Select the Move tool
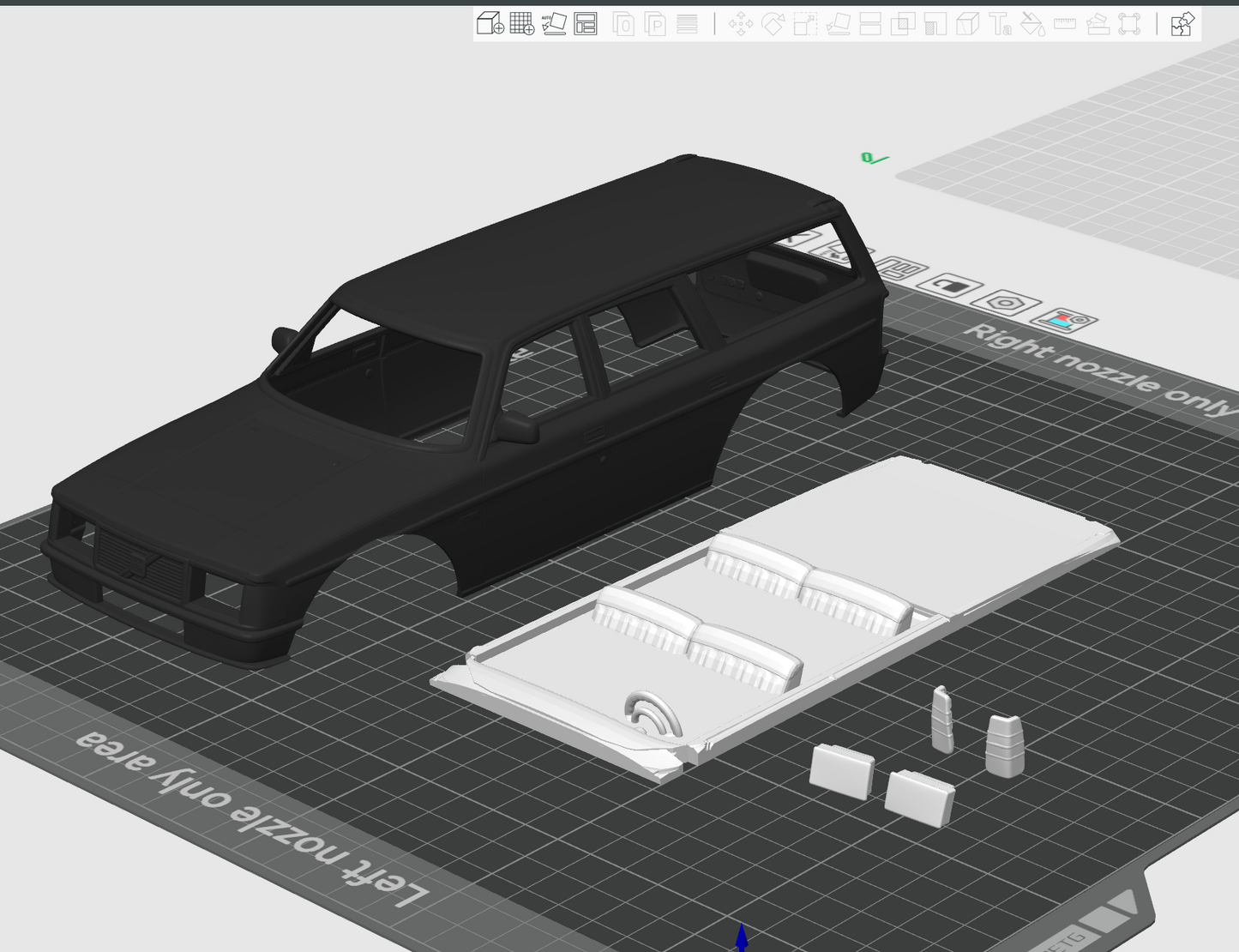The height and width of the screenshot is (952, 1239). coord(741,23)
